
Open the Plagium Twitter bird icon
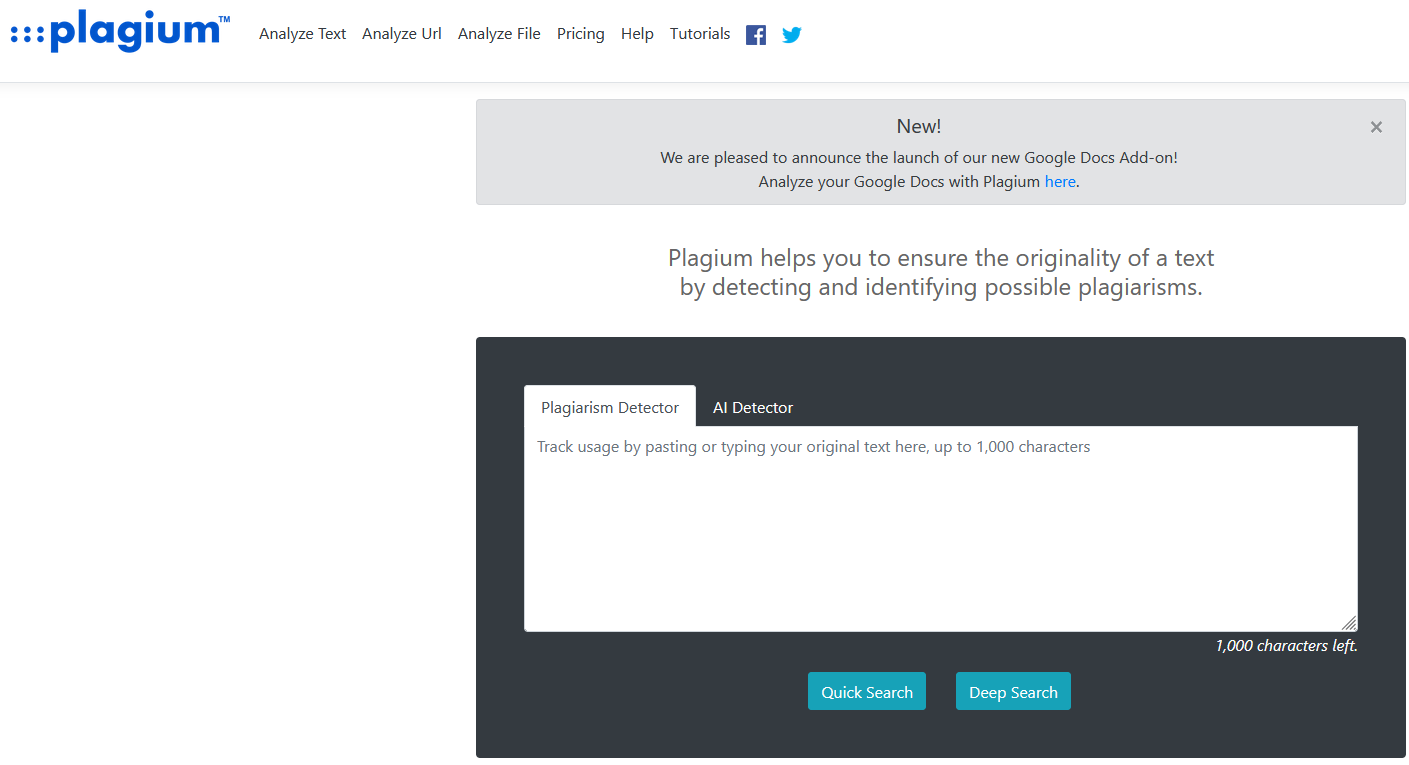click(x=792, y=35)
